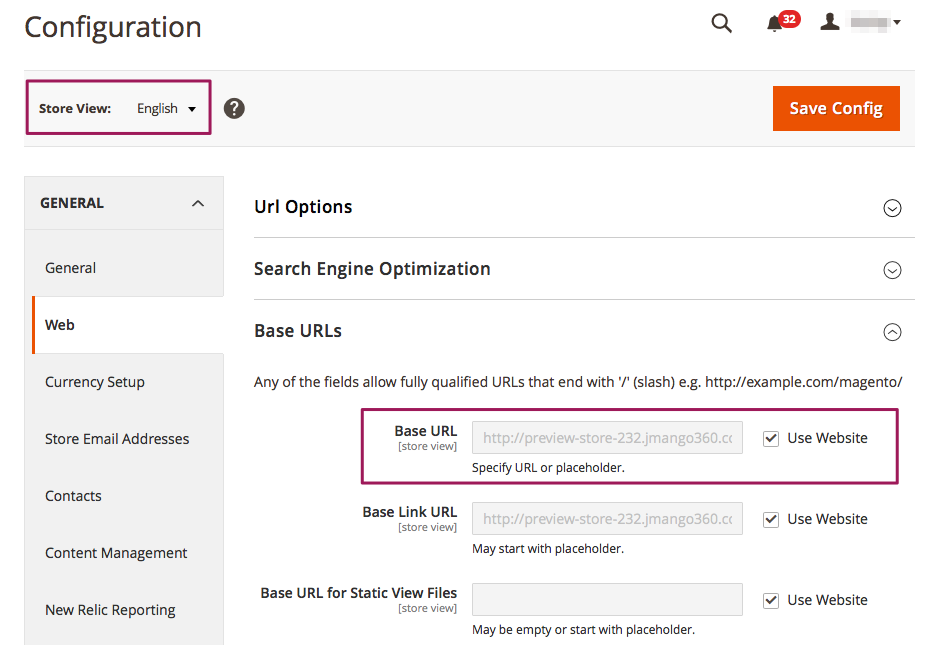Click the Save Config button
Image resolution: width=941 pixels, height=645 pixels.
[835, 108]
